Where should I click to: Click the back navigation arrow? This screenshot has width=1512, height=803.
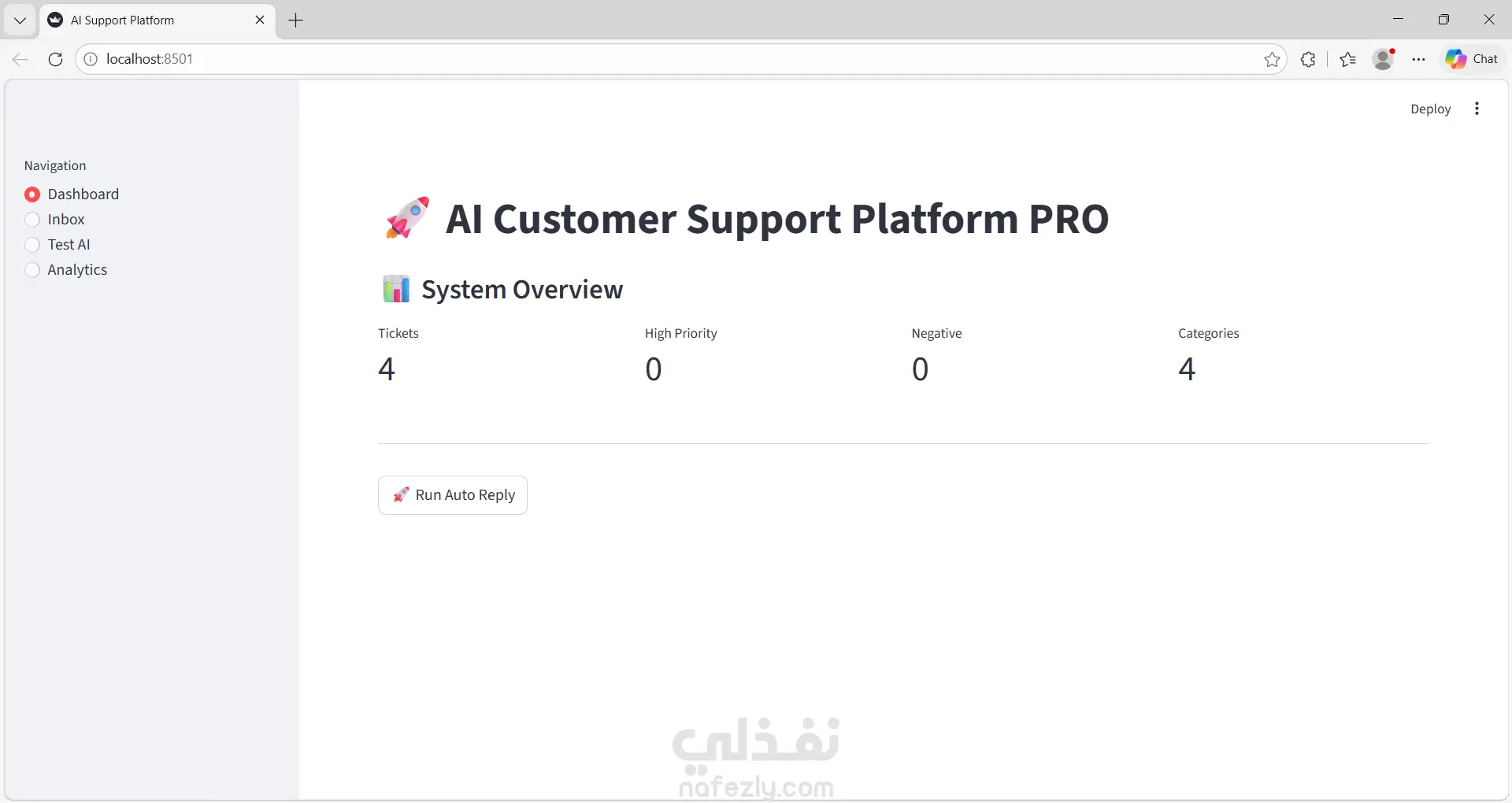20,59
